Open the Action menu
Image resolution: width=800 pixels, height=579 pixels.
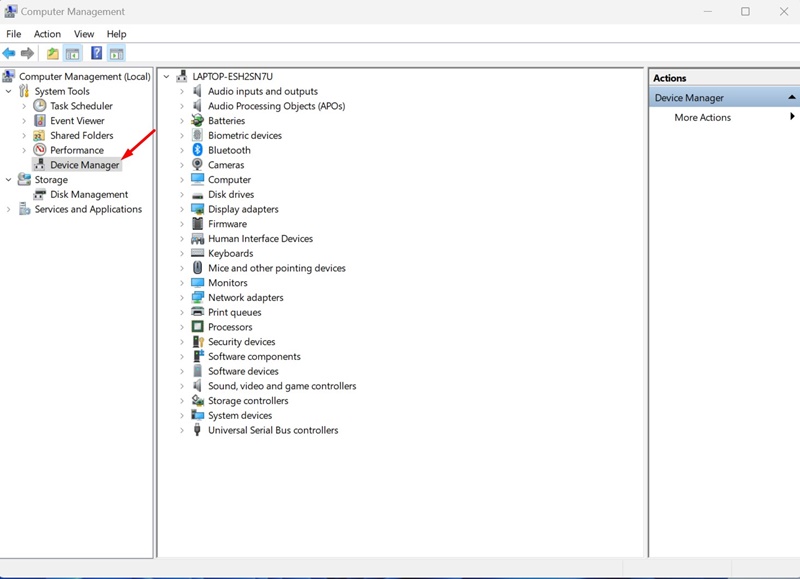[47, 33]
